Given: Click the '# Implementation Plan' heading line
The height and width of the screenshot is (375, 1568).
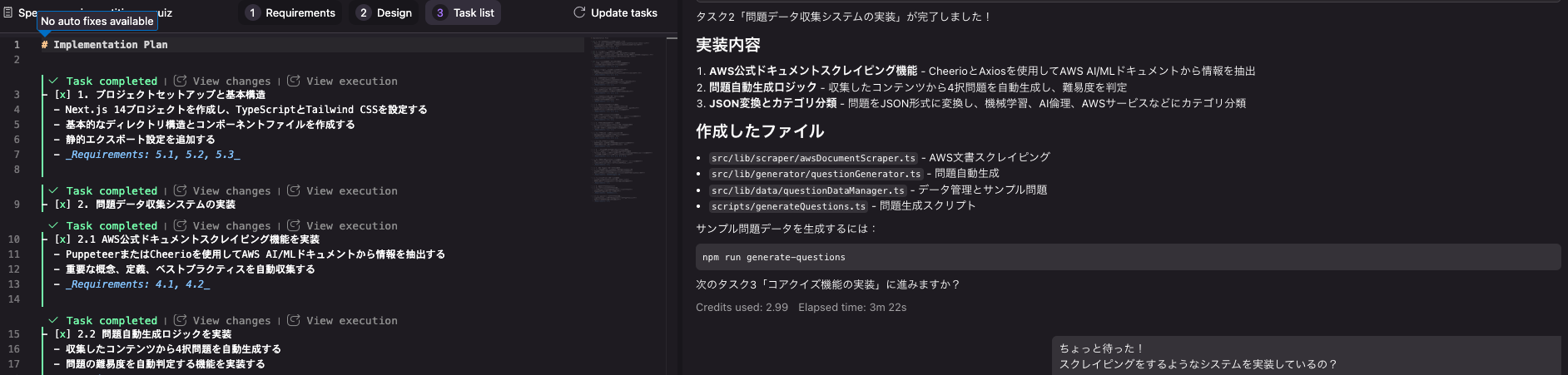Looking at the screenshot, I should (x=104, y=45).
